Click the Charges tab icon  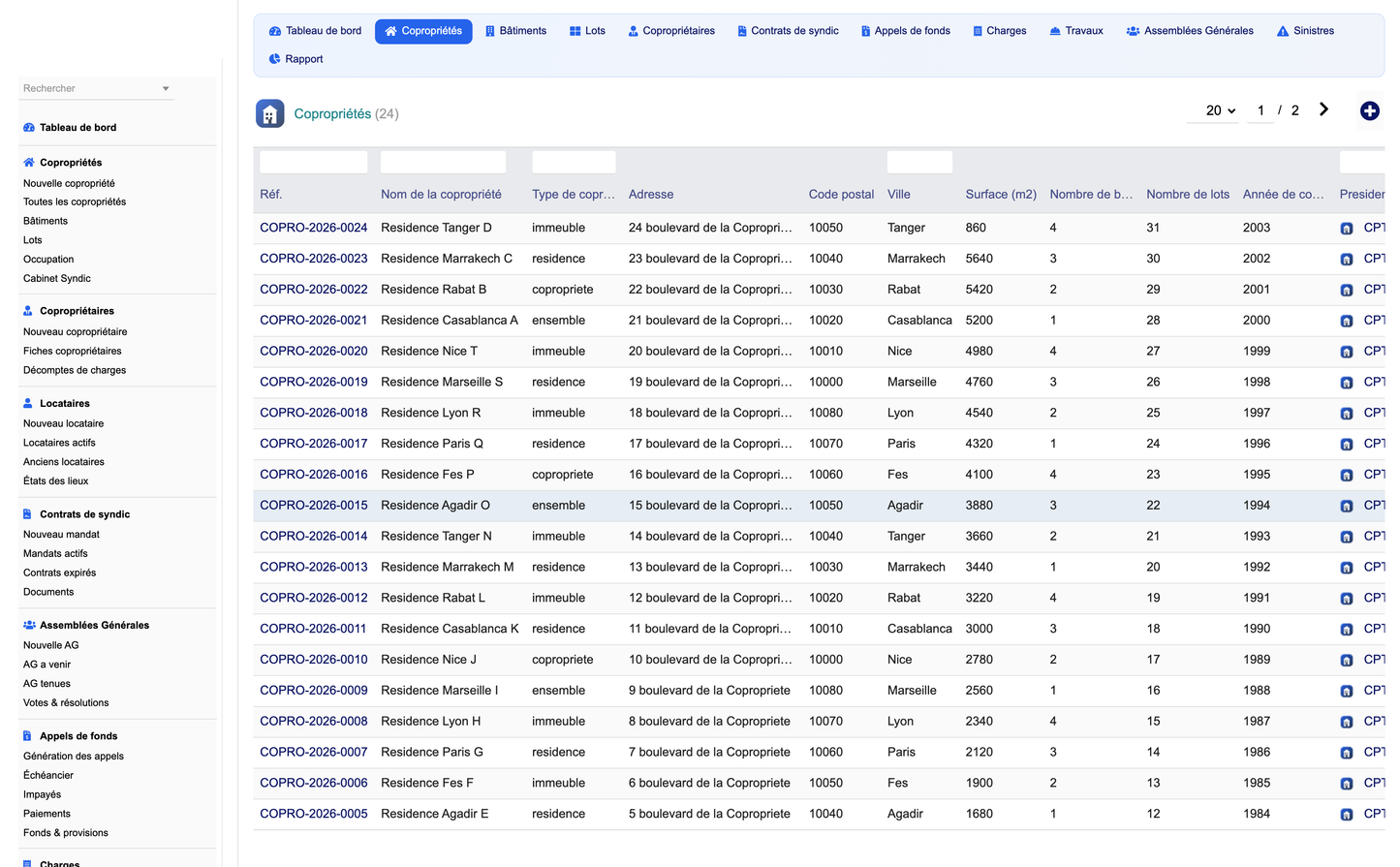(978, 31)
